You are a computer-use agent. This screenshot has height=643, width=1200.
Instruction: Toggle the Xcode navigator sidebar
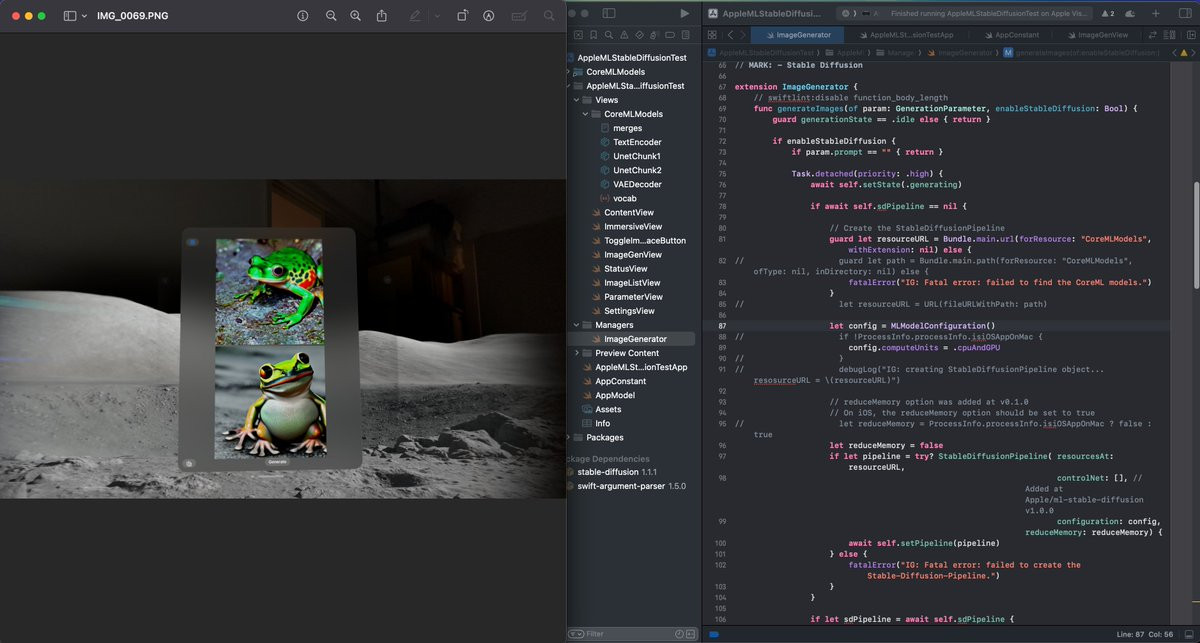[609, 14]
